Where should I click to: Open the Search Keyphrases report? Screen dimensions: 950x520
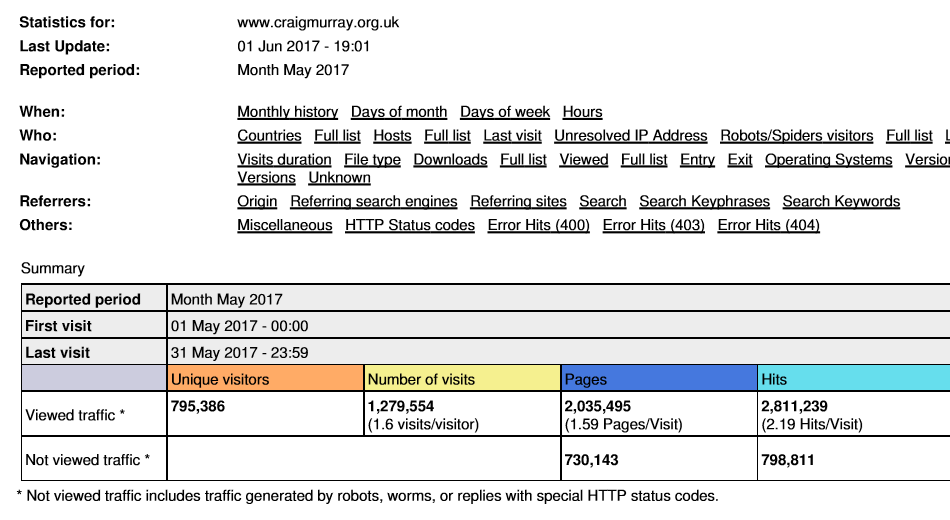(704, 201)
